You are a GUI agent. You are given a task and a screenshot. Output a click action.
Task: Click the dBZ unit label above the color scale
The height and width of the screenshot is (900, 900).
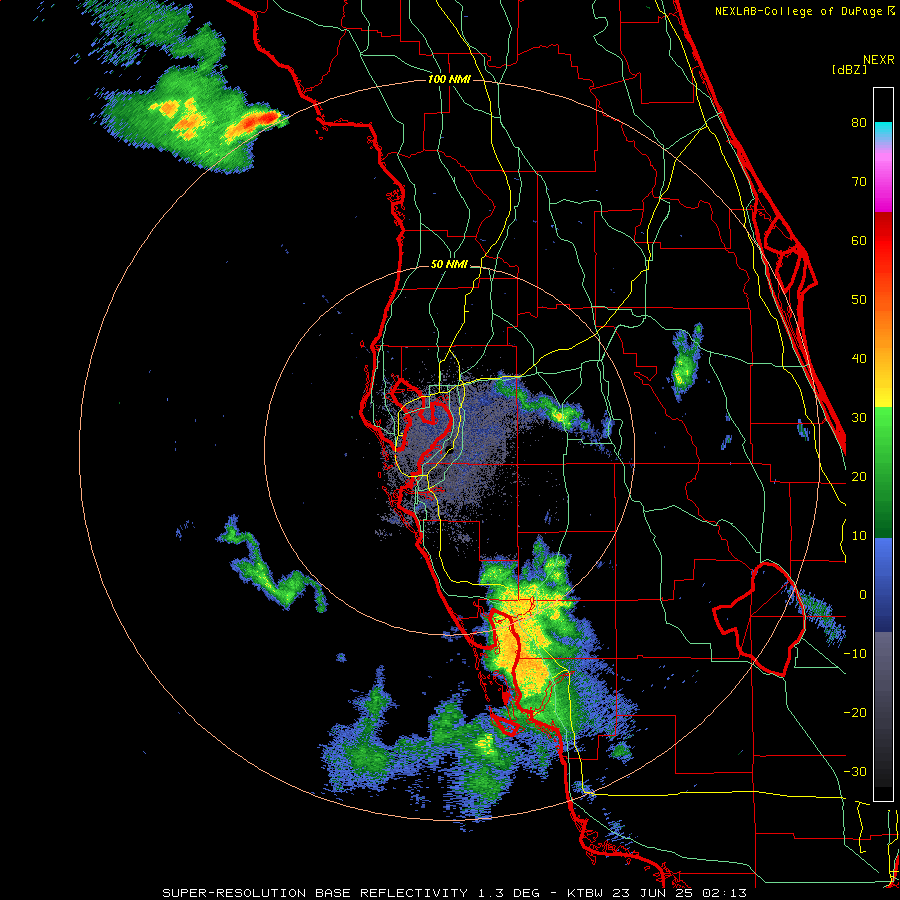(849, 69)
